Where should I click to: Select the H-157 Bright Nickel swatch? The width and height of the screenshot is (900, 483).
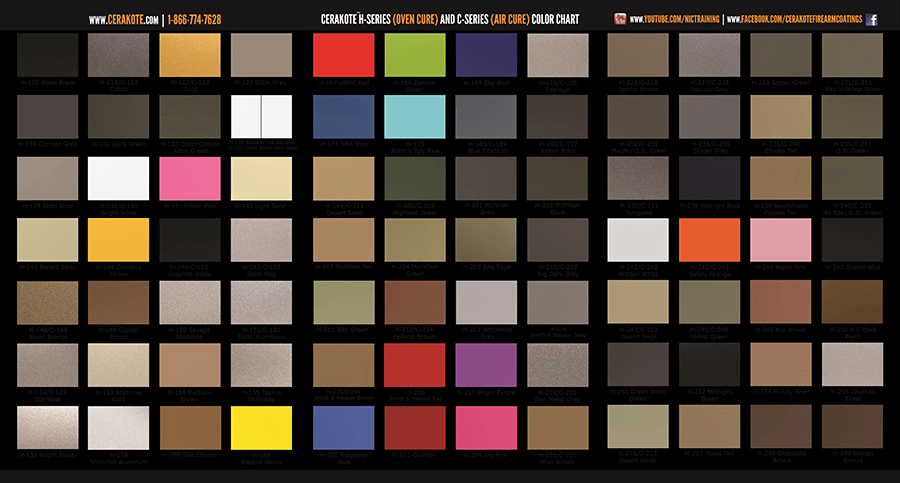(x=48, y=428)
